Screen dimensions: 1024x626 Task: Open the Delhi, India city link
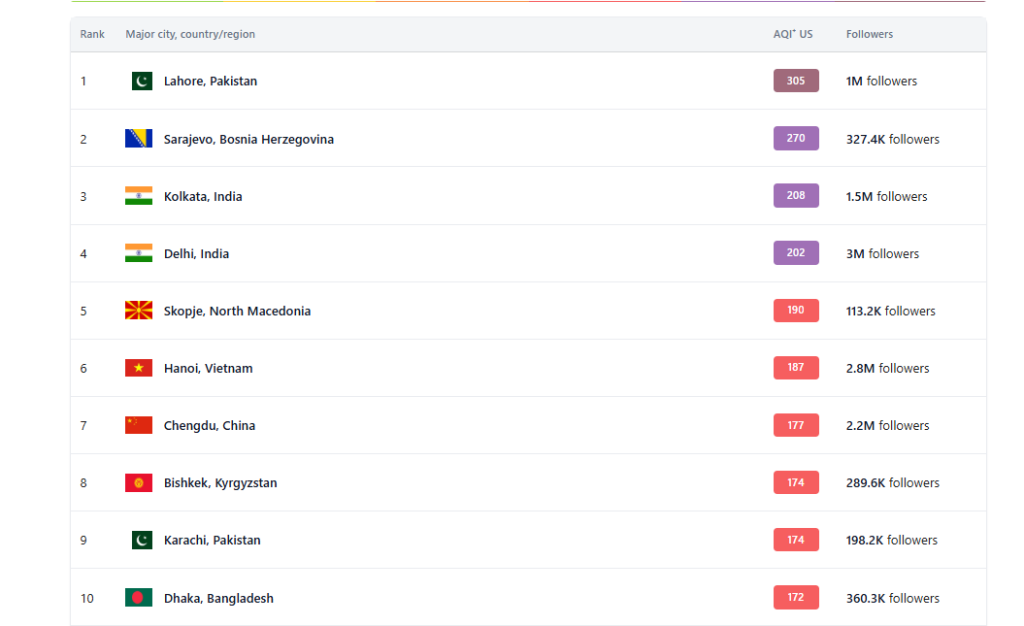[x=196, y=254]
